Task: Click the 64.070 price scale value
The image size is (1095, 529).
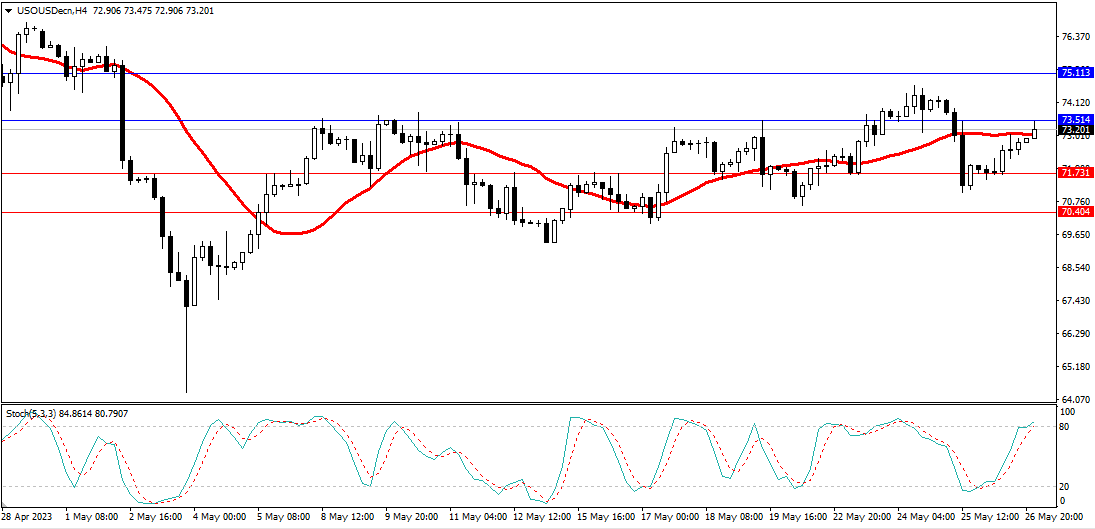Action: tap(1075, 400)
